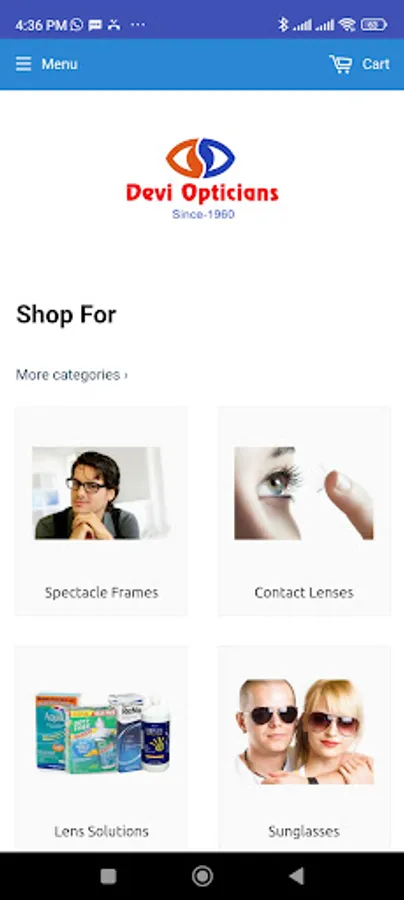
Task: Tap the contact lens eye thumbnail
Action: pos(304,493)
